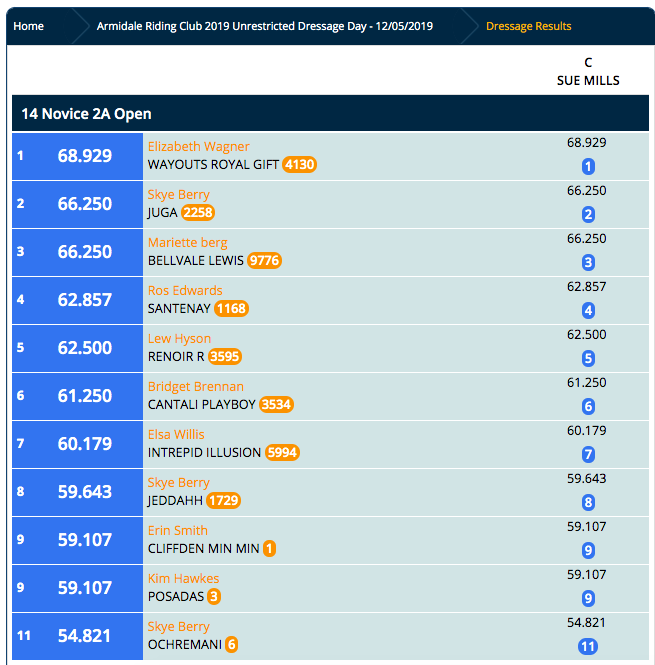Click judge rank circle 6 for CANTALI PLAYBOY
The width and height of the screenshot is (655, 665).
pyautogui.click(x=588, y=406)
